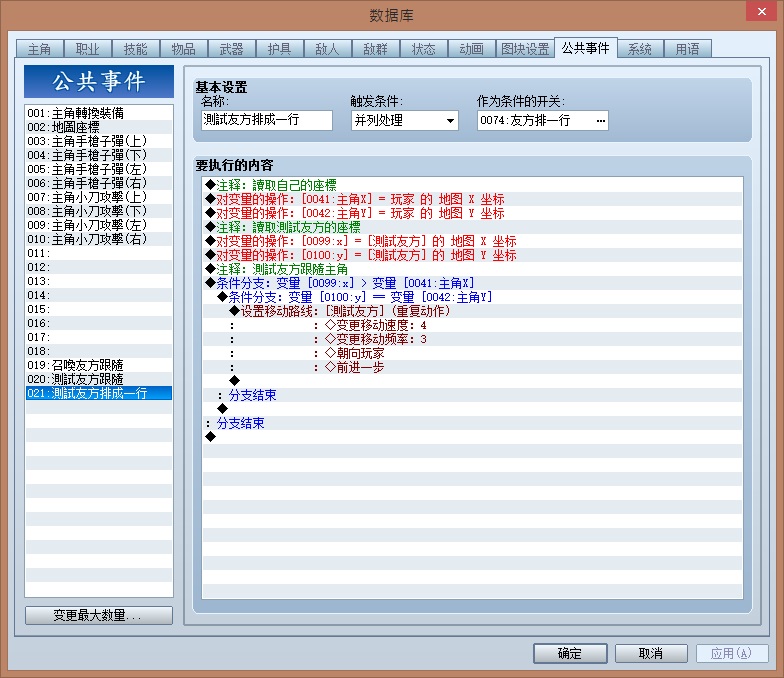Select conditional branch 变量 0100:y == 0042
This screenshot has width=784, height=678.
[472, 297]
